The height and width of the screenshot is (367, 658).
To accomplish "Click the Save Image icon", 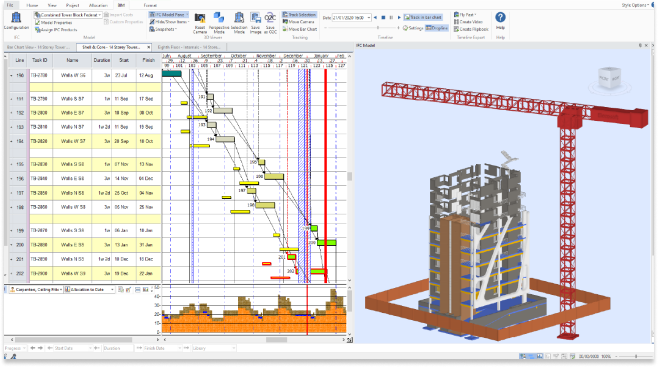I will [256, 23].
